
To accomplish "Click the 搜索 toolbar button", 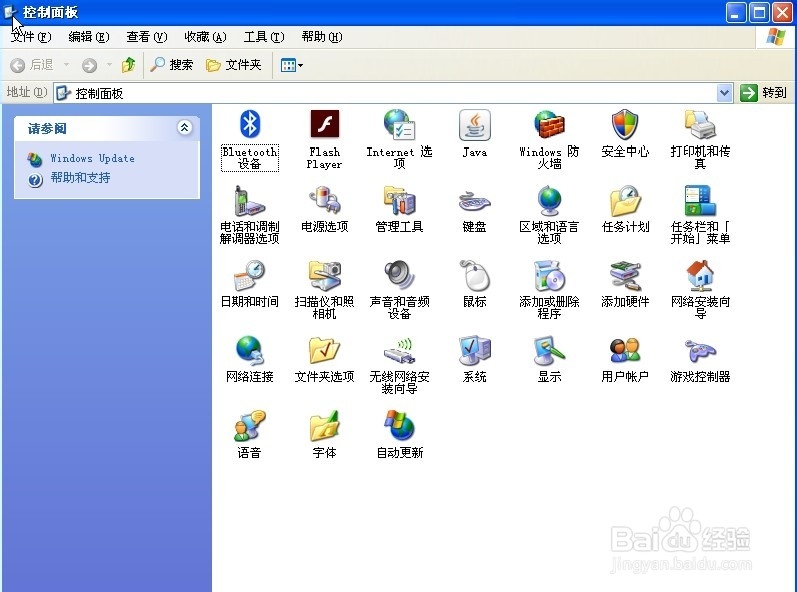I will [171, 65].
